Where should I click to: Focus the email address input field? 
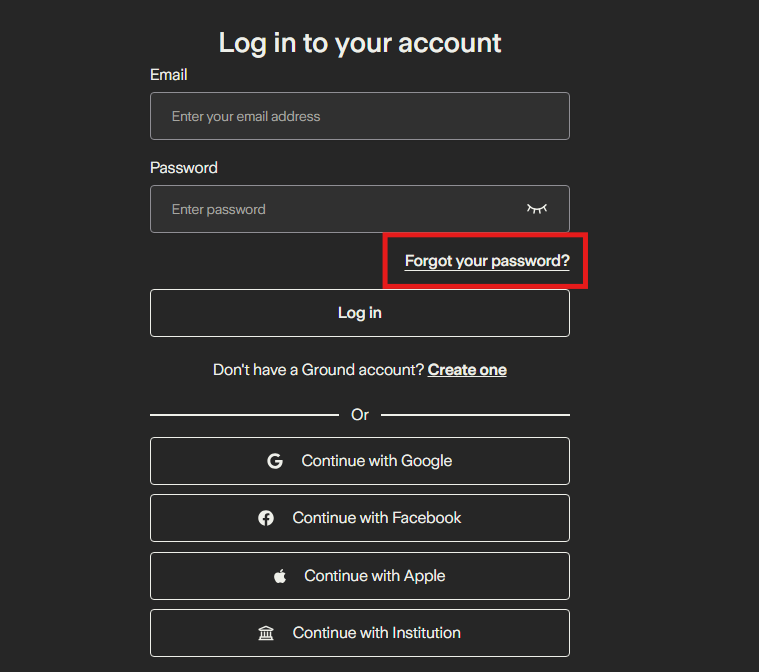tap(360, 116)
